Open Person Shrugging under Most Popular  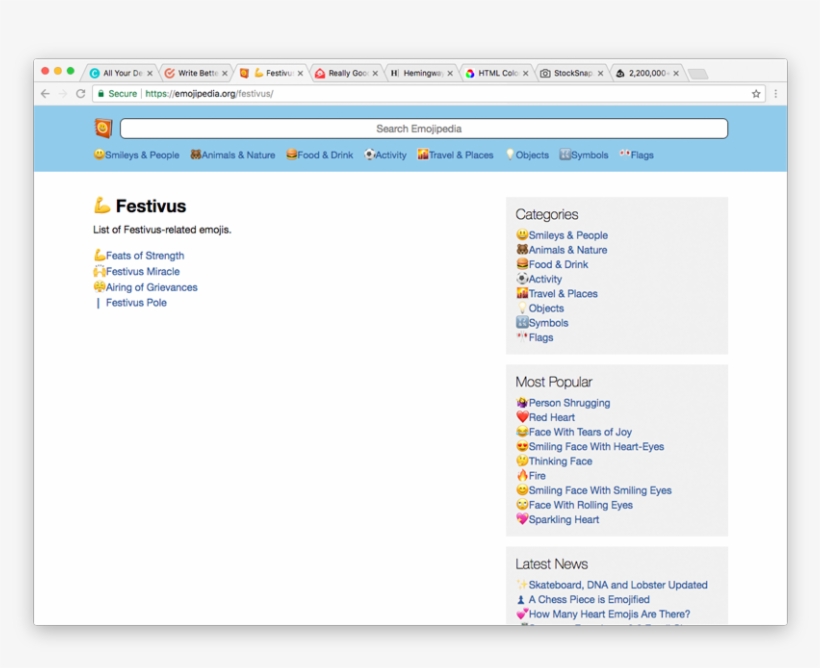pyautogui.click(x=568, y=403)
